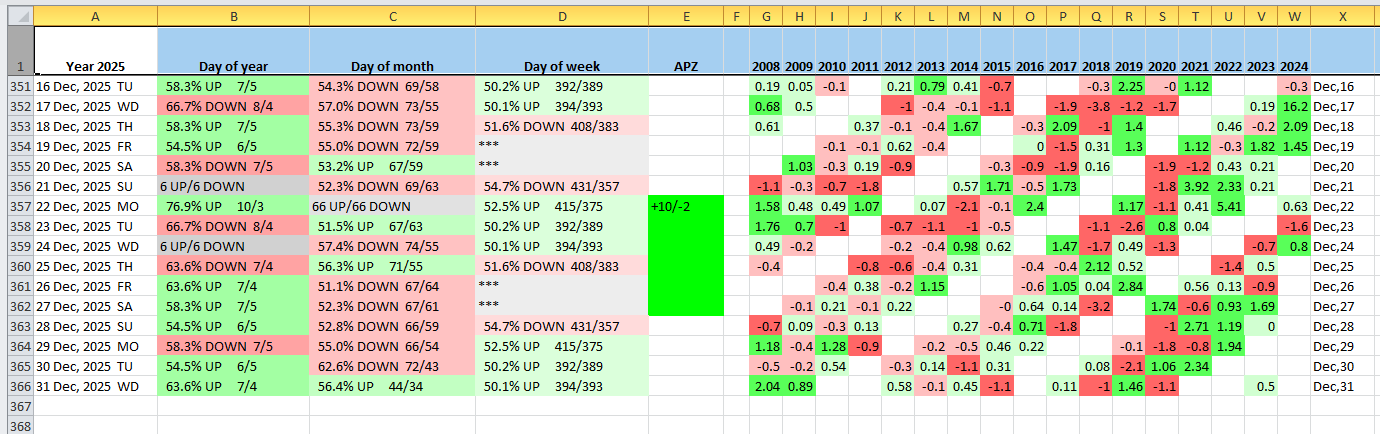Image resolution: width=1380 pixels, height=434 pixels.
Task: Select column X header
Action: (x=1344, y=17)
